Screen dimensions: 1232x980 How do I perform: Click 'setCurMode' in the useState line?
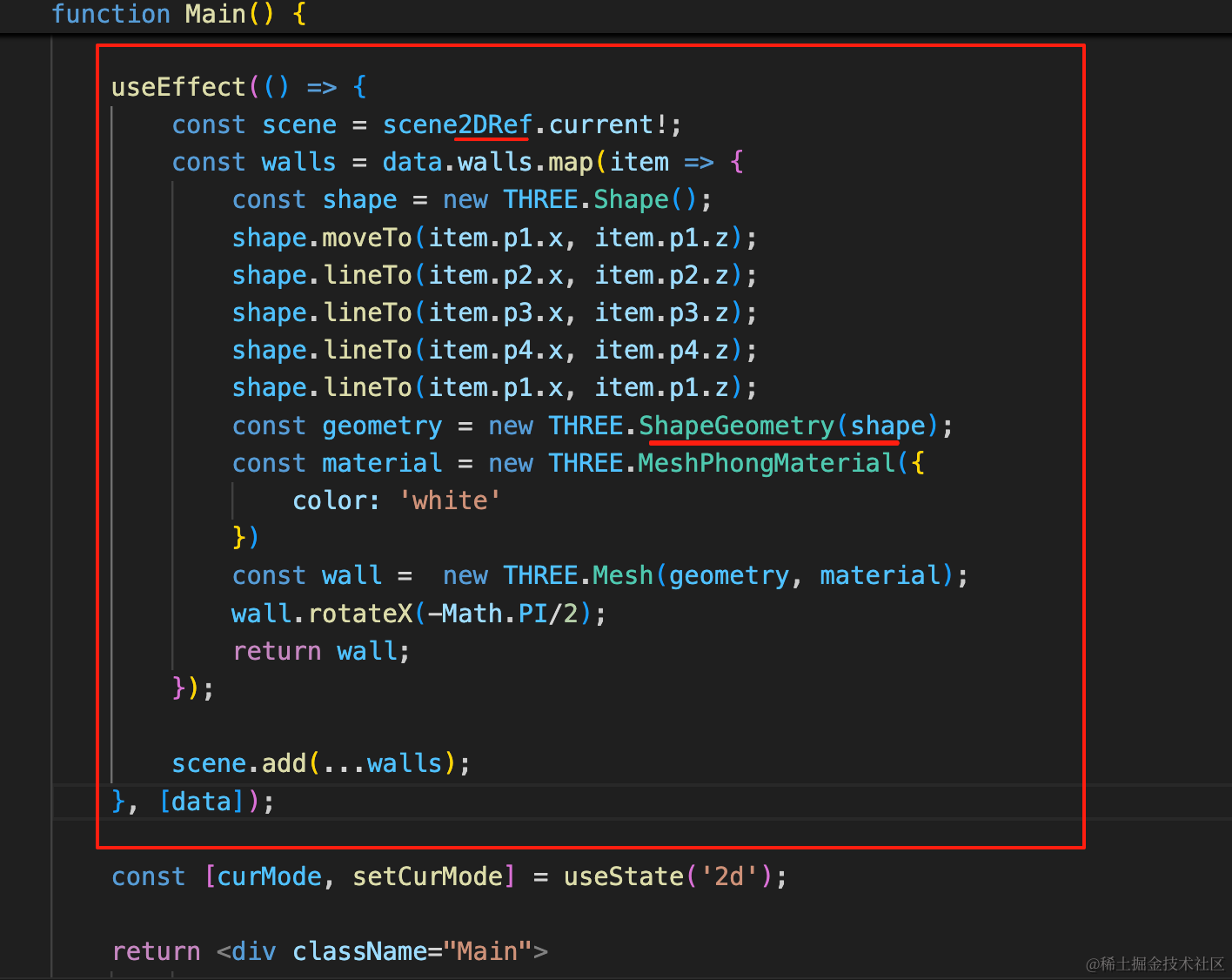click(x=434, y=876)
